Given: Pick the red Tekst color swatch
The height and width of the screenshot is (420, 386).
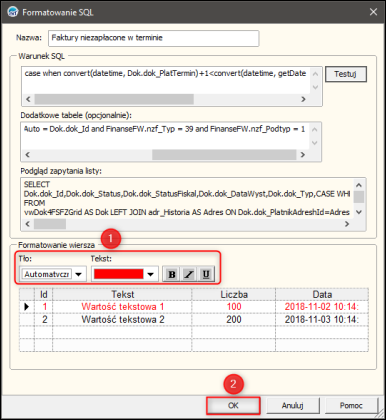Looking at the screenshot, I should coord(118,274).
